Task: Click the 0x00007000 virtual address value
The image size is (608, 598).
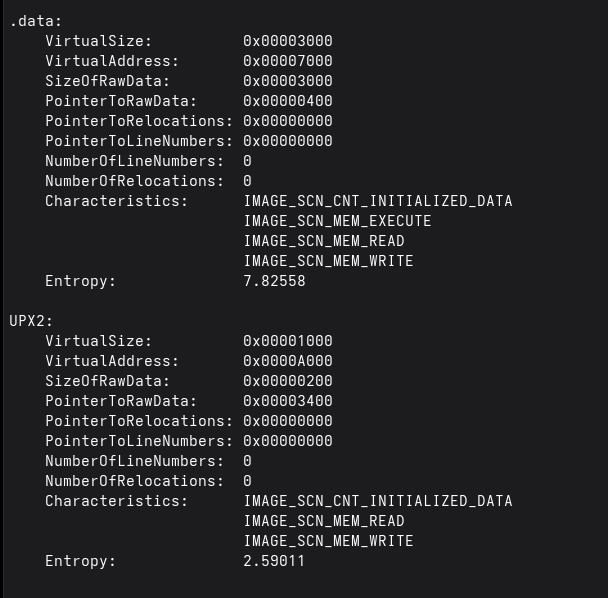Action: click(x=288, y=61)
